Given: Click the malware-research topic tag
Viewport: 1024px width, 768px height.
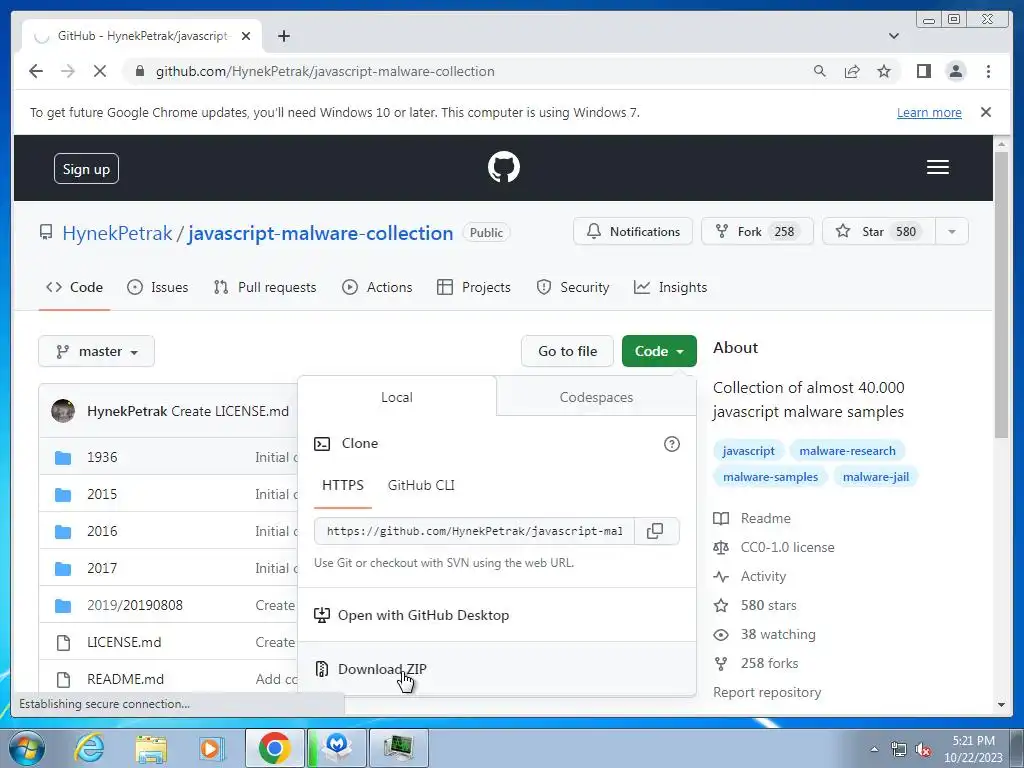Looking at the screenshot, I should point(847,451).
